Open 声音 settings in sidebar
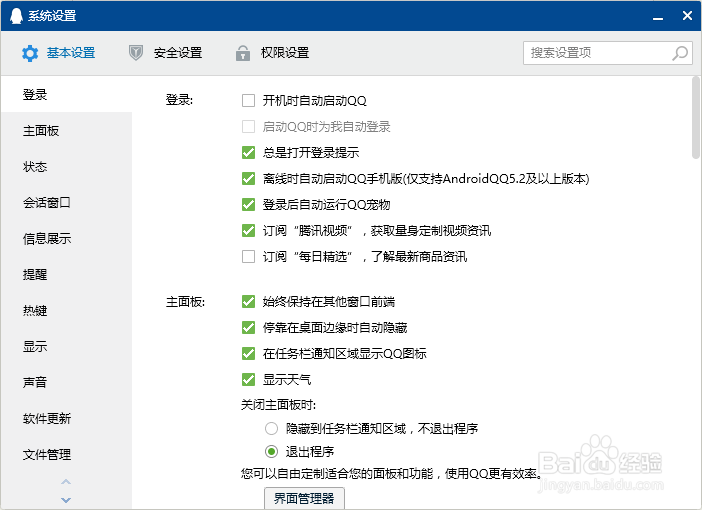702x510 pixels. pyautogui.click(x=66, y=382)
